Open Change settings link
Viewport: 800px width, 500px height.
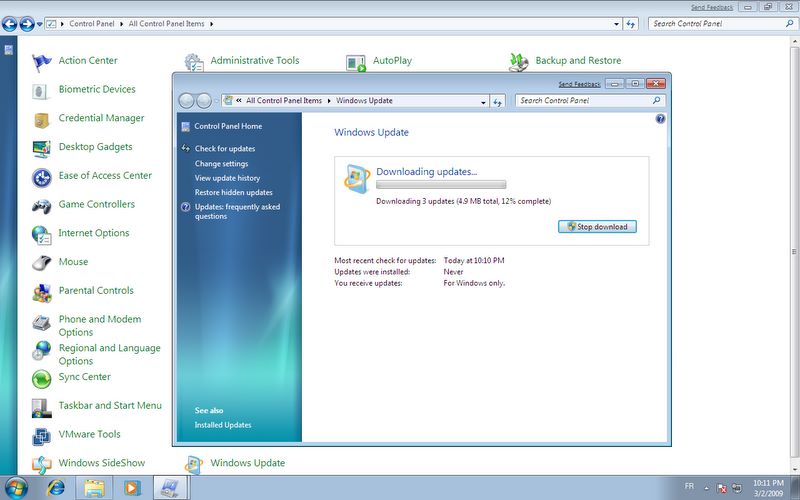[x=221, y=163]
